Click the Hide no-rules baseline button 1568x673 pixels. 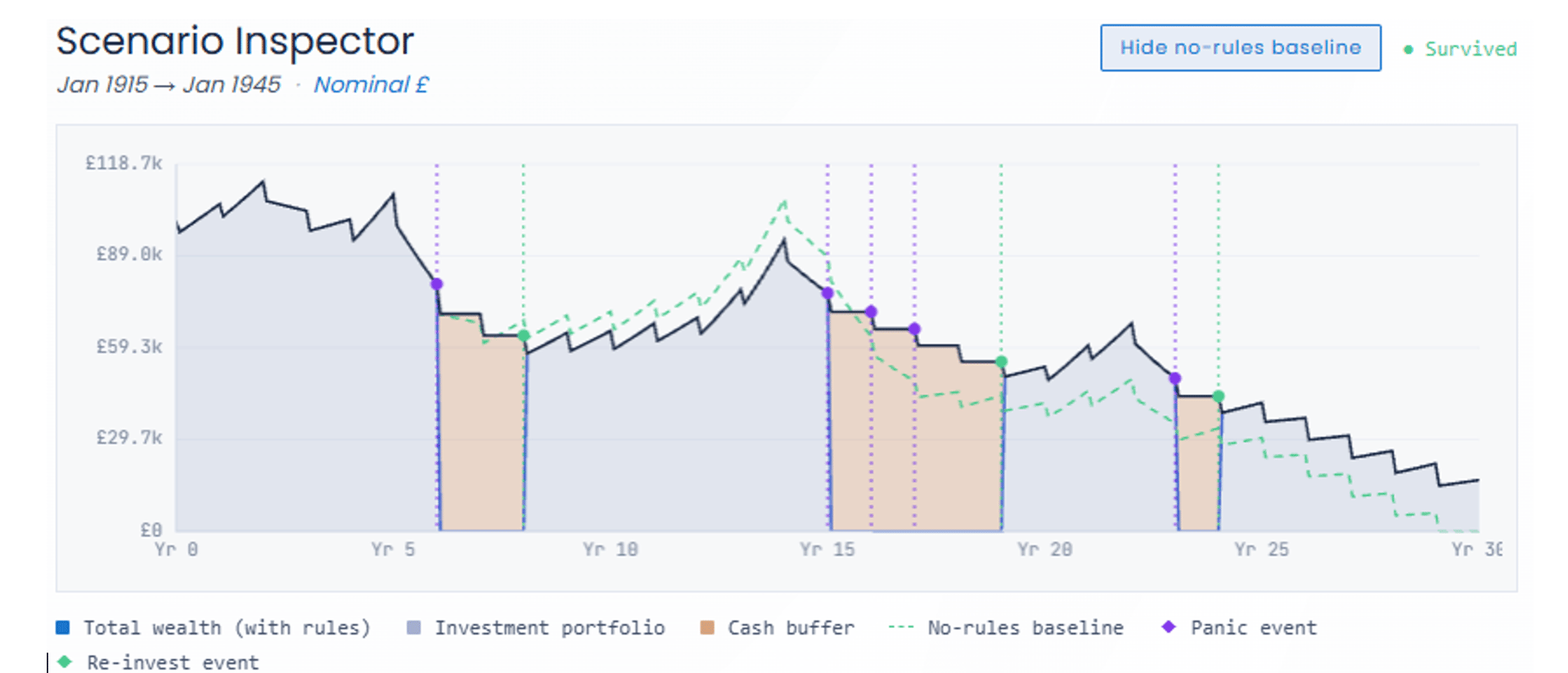(1240, 47)
